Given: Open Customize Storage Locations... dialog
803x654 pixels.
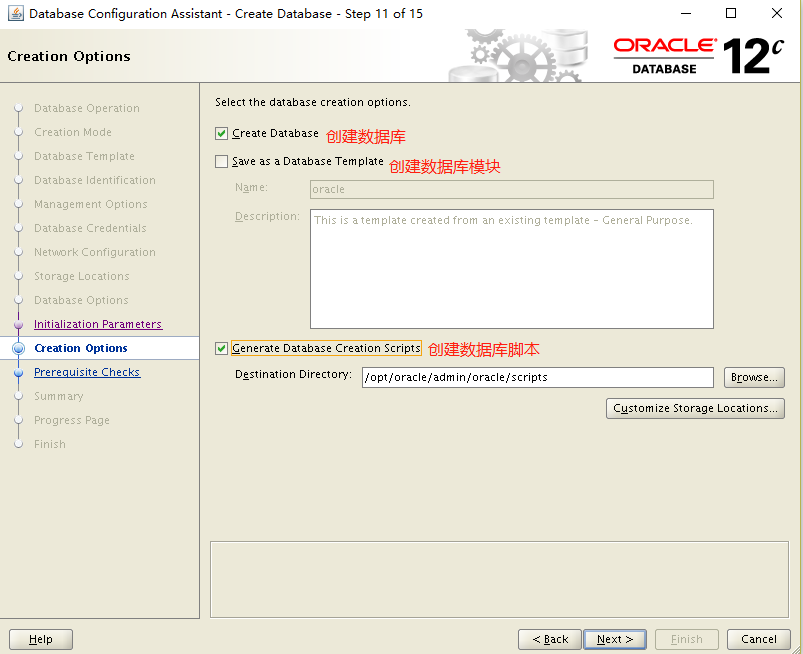Looking at the screenshot, I should [695, 408].
